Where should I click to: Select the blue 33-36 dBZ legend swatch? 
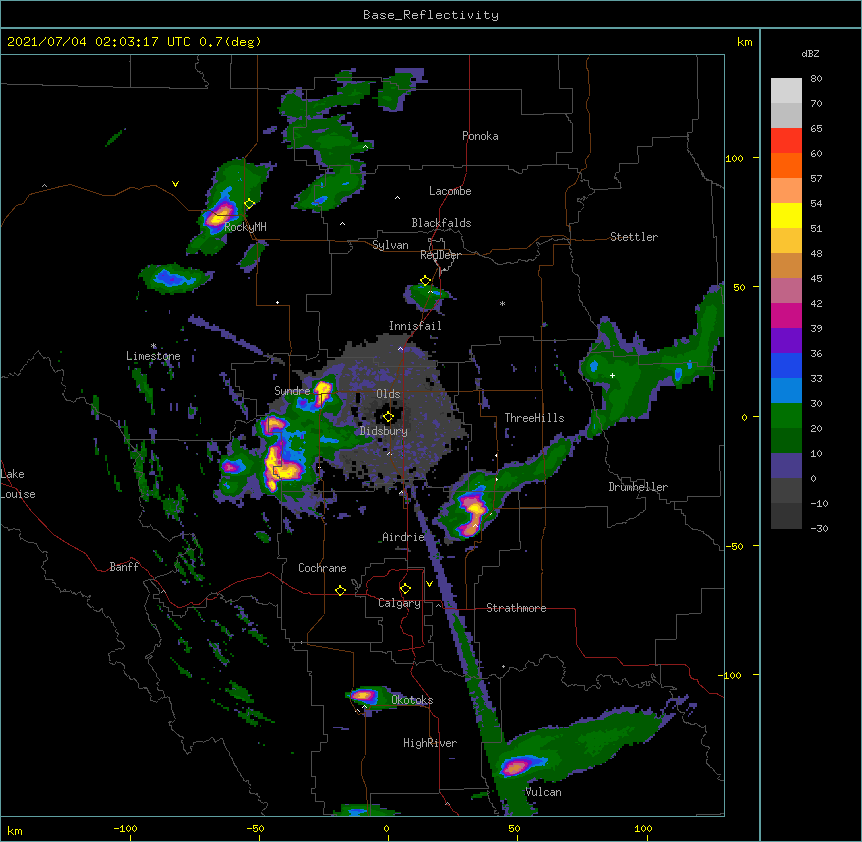pos(786,365)
